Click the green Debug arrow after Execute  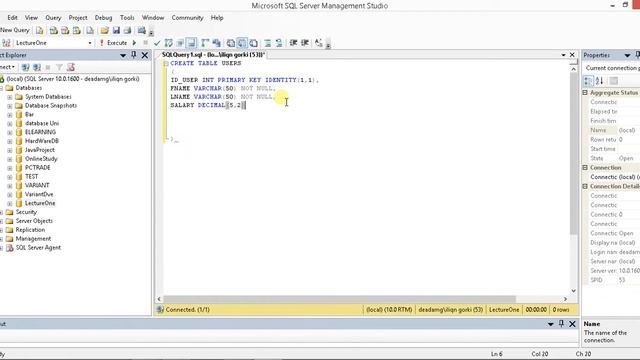[134, 43]
